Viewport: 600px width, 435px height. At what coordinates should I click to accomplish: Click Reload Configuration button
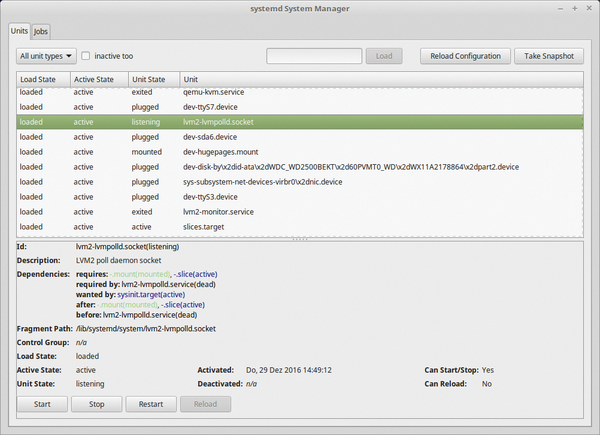[465, 56]
